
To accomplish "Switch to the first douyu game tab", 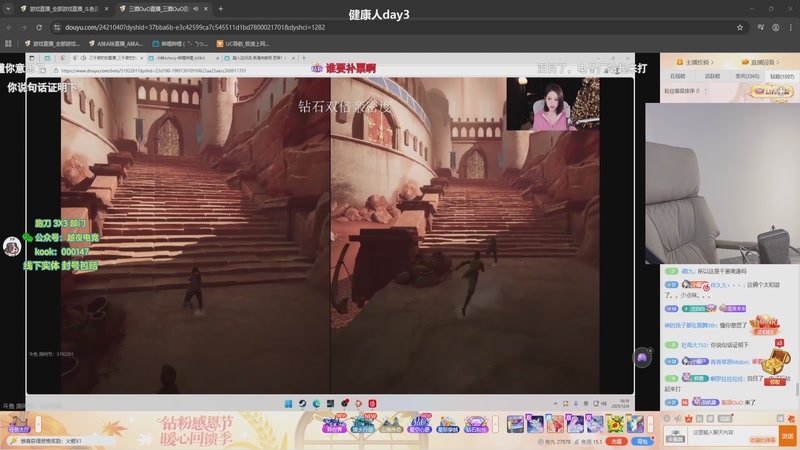I will tap(64, 9).
